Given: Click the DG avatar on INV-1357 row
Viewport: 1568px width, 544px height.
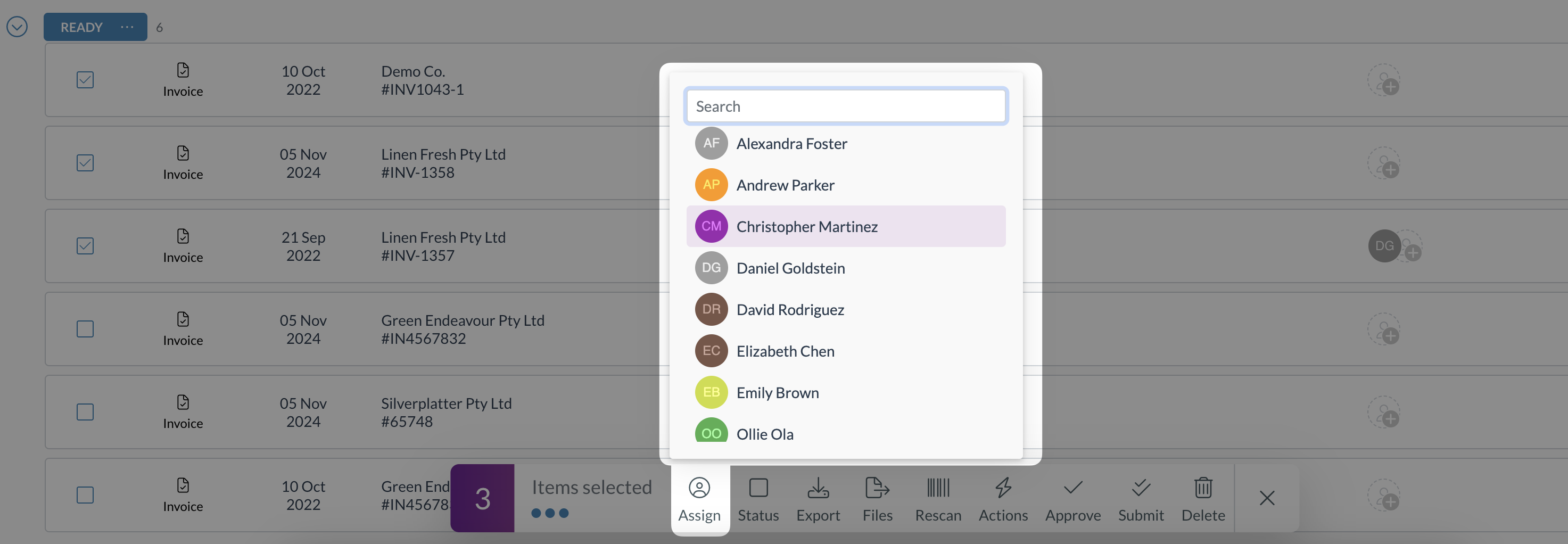Looking at the screenshot, I should click(x=1383, y=246).
